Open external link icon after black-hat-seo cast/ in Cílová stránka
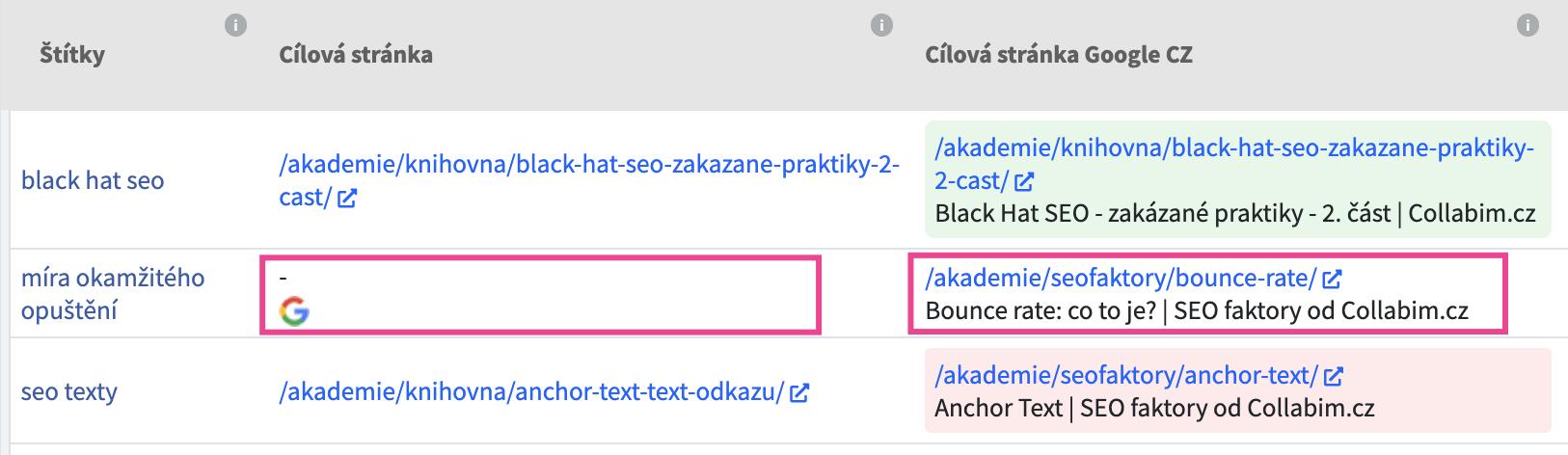The image size is (1568, 455). (347, 199)
